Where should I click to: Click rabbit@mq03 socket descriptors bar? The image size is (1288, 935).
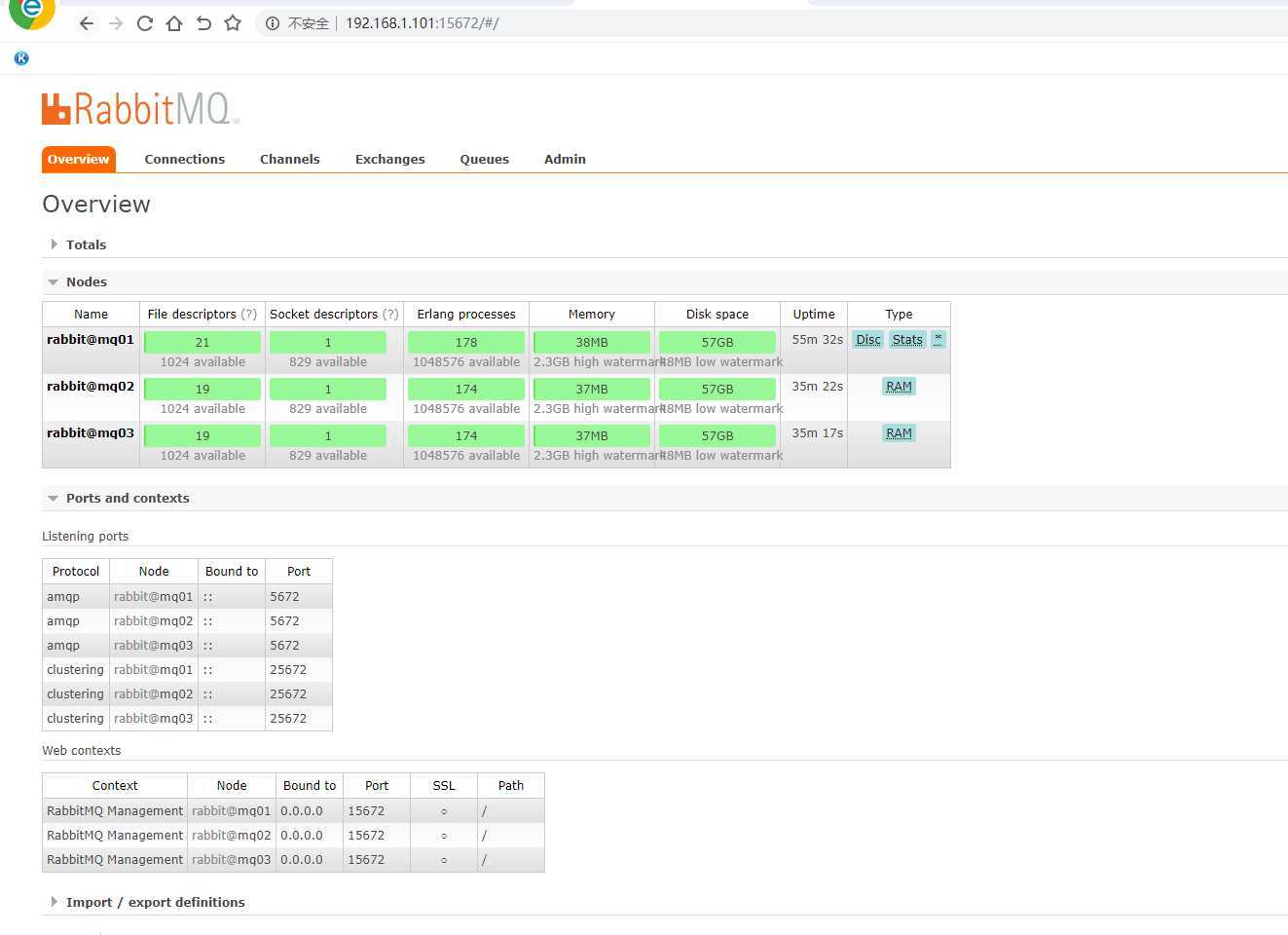pyautogui.click(x=328, y=435)
